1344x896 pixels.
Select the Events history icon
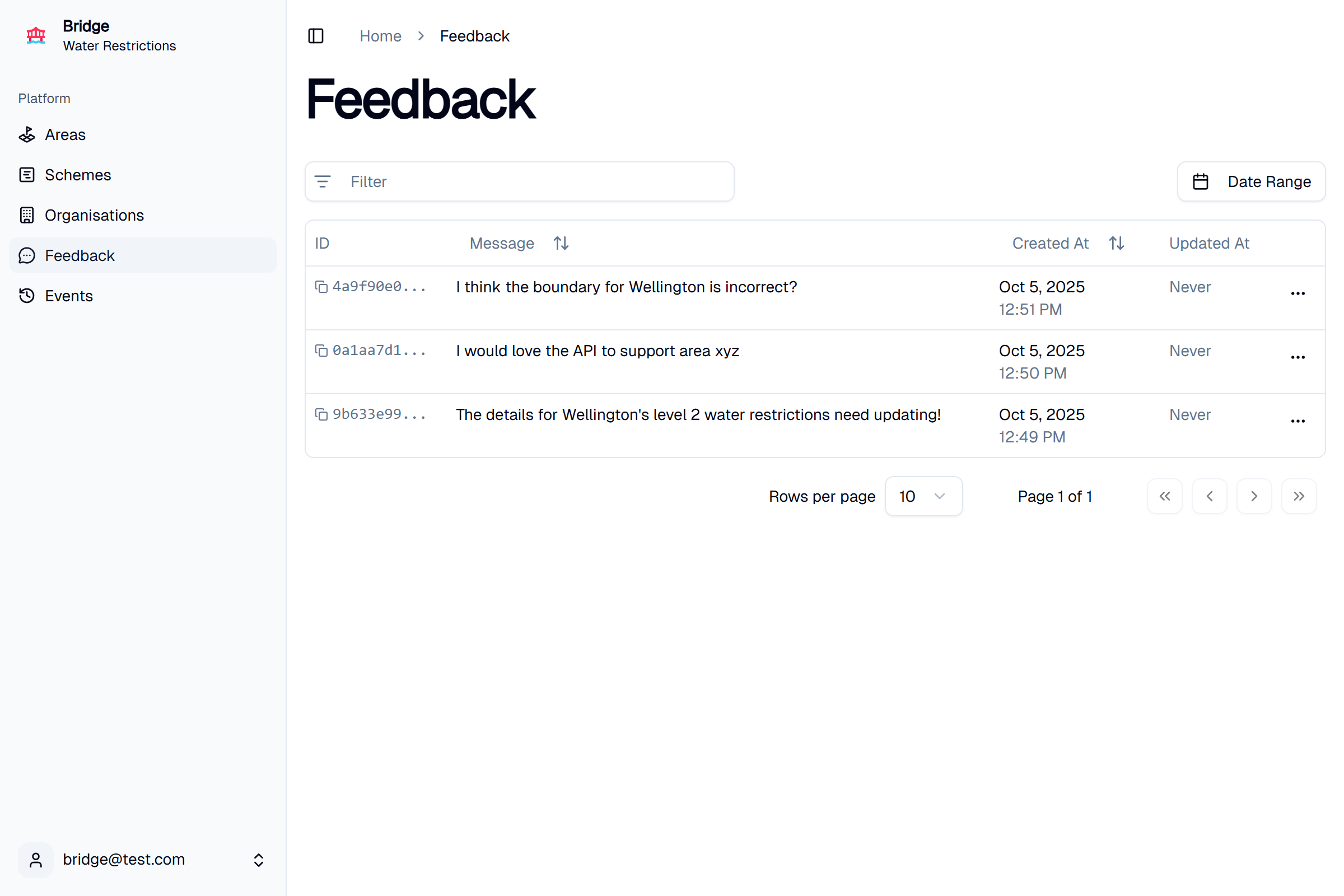tap(27, 296)
